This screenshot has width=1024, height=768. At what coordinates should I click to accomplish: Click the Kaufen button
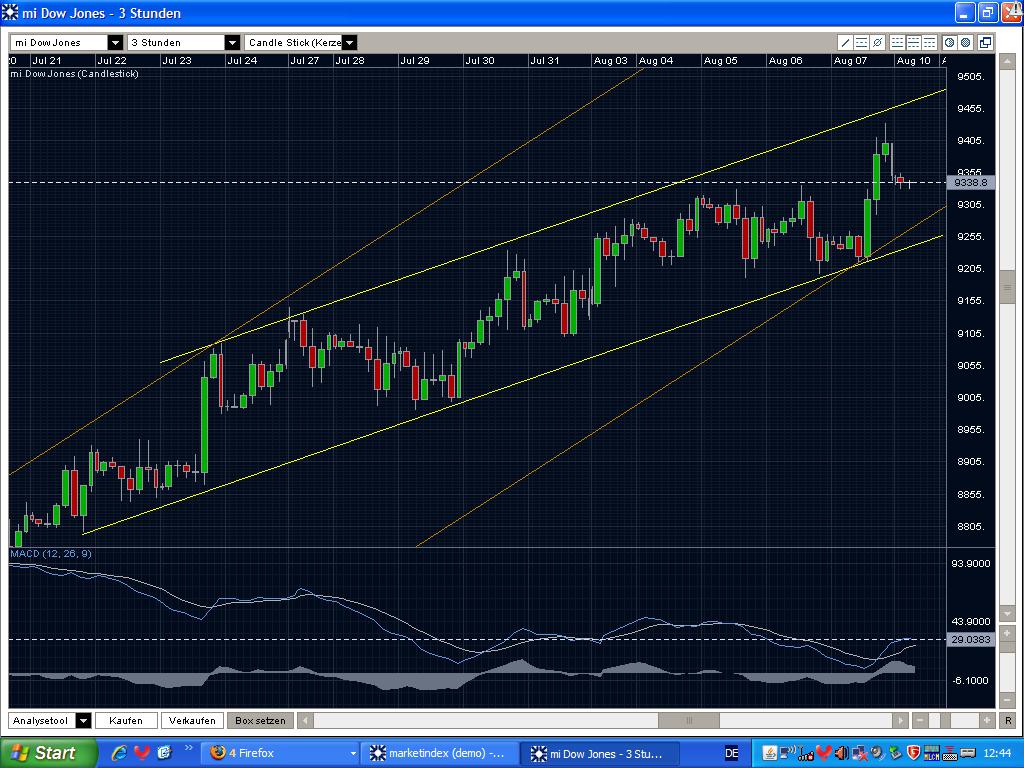126,720
